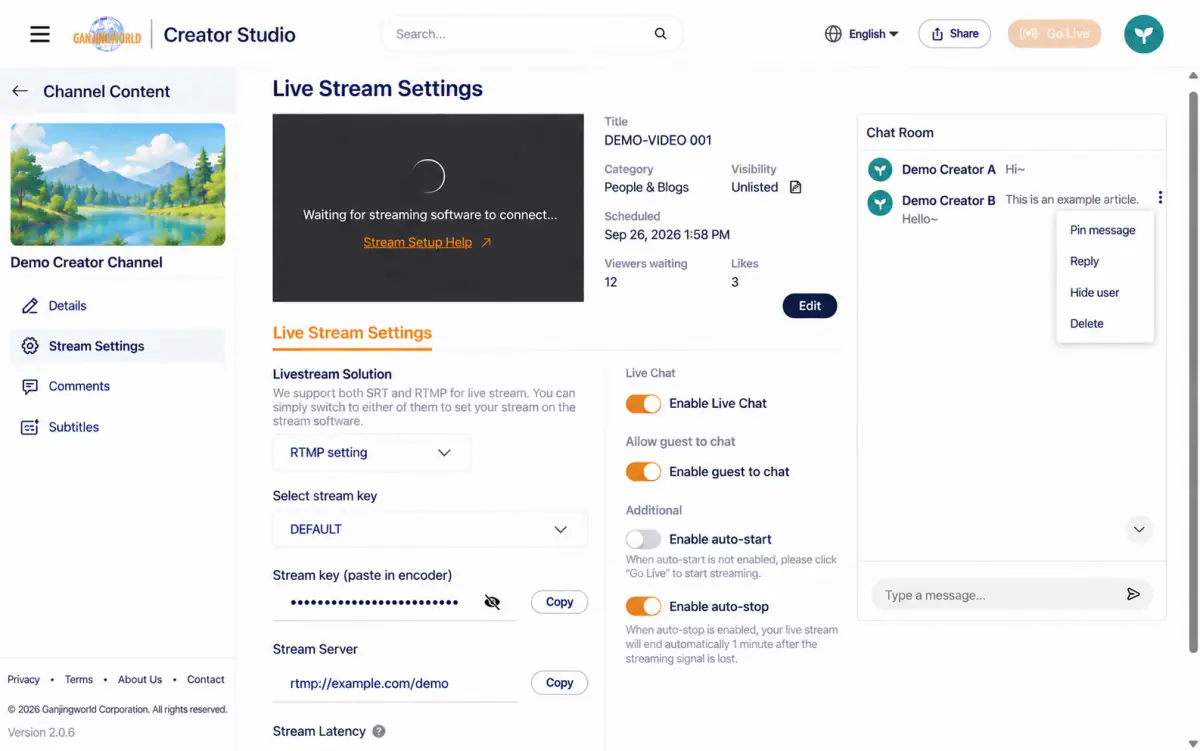
Task: Select Pin message from the context menu
Action: click(x=1104, y=230)
